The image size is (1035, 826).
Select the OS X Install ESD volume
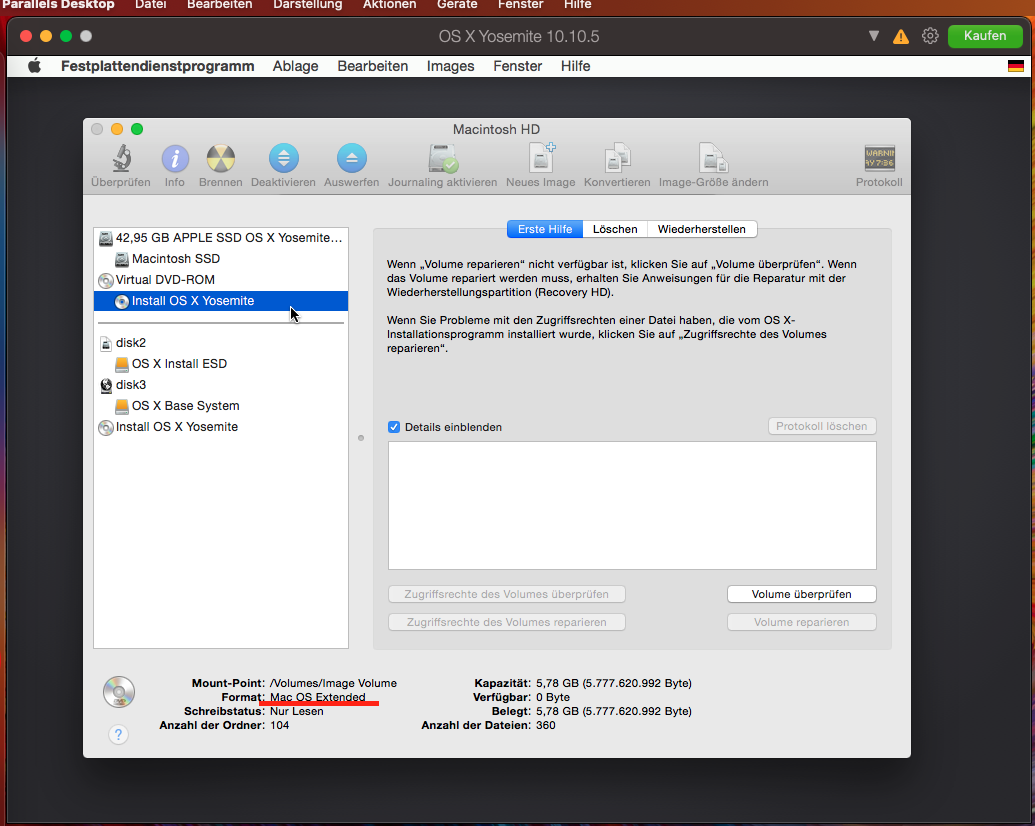tap(221, 364)
